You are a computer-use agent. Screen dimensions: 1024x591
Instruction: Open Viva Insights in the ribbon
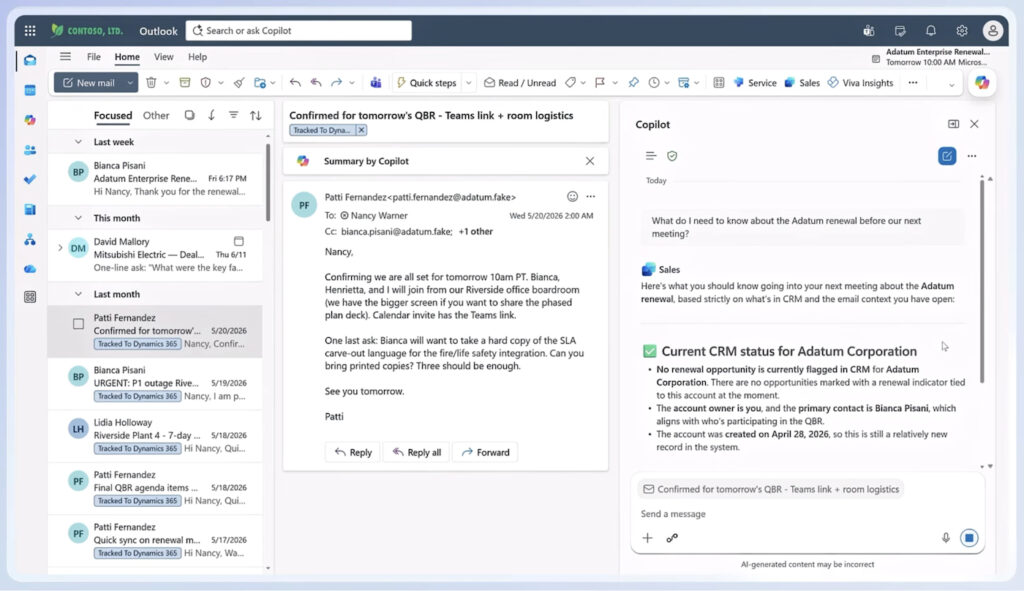pyautogui.click(x=860, y=83)
